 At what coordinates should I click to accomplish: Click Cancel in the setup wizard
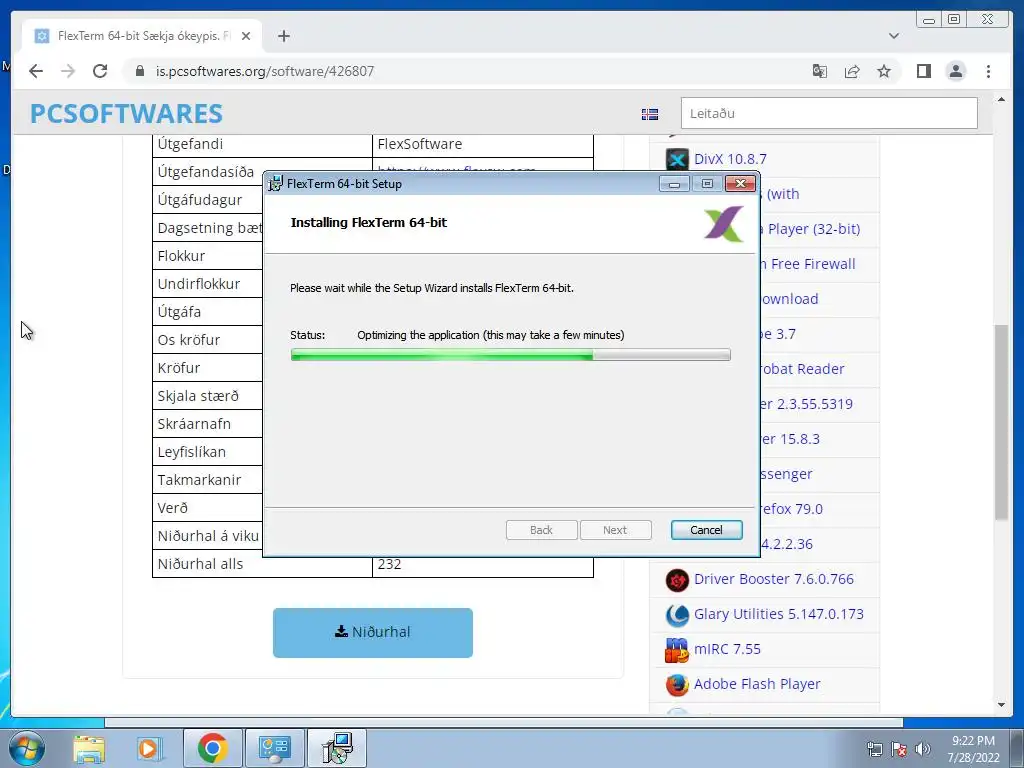[x=707, y=530]
